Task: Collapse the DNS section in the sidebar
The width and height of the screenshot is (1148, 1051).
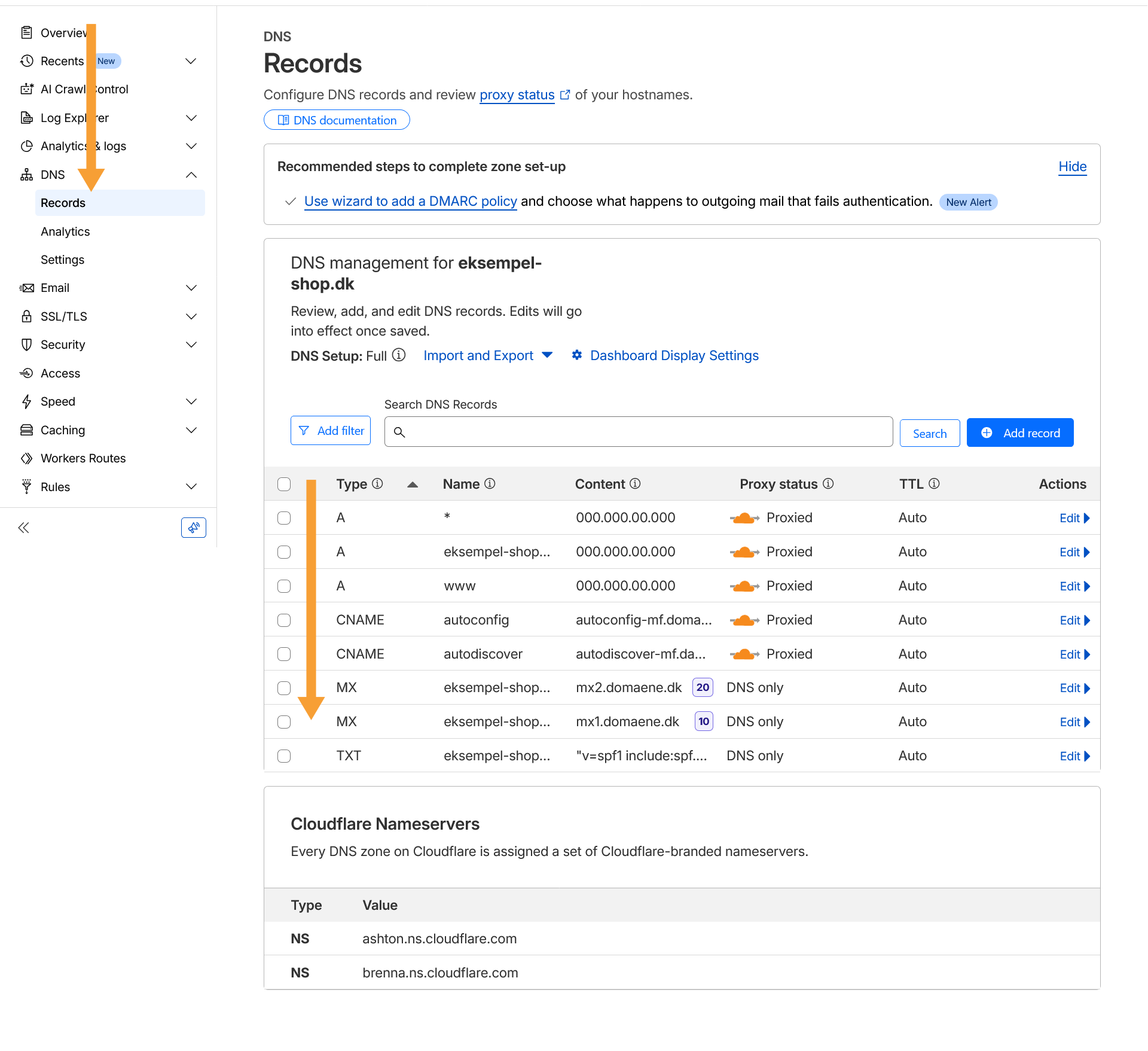Action: (x=191, y=175)
